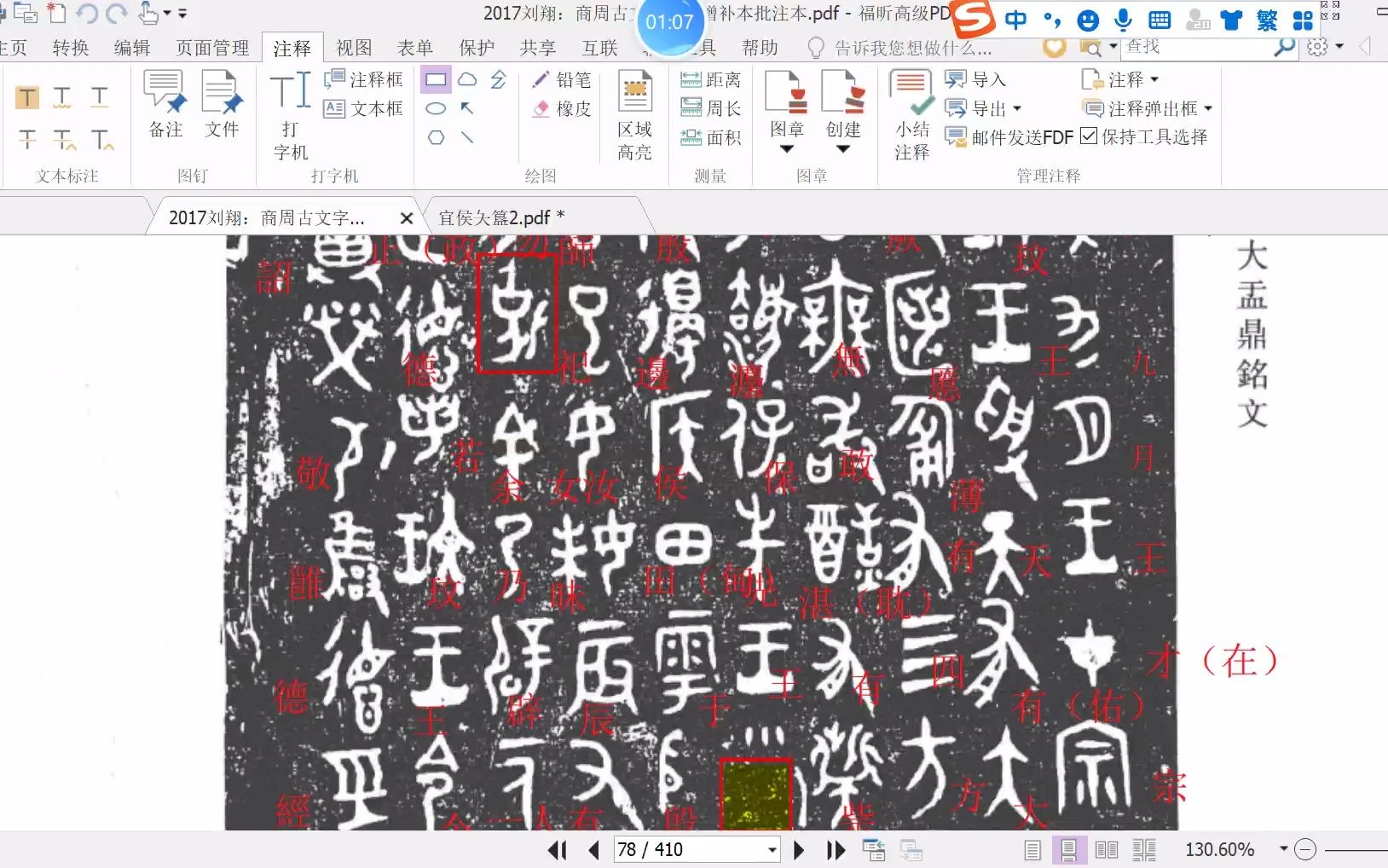Select the line drawing tool
This screenshot has width=1388, height=868.
[x=467, y=137]
